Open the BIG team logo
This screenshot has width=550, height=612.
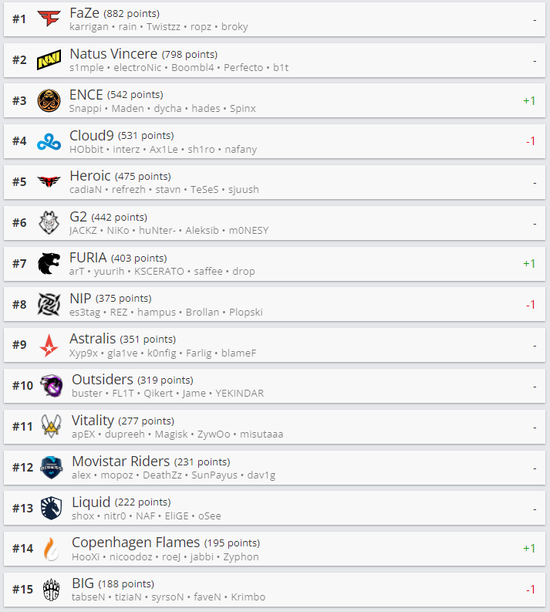[51, 589]
